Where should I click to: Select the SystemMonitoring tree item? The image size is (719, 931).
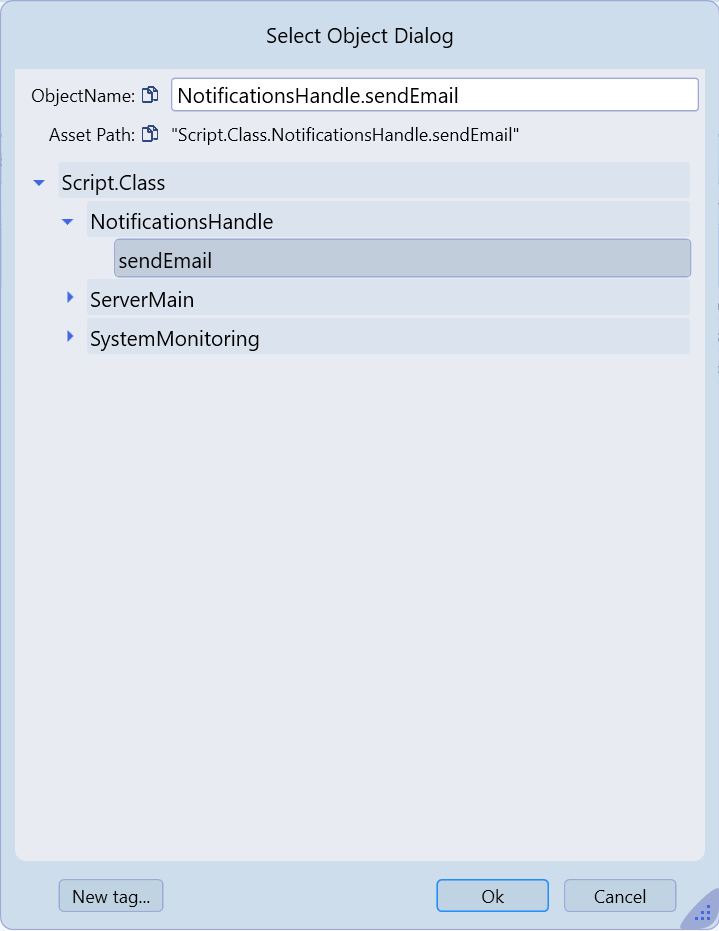point(175,339)
